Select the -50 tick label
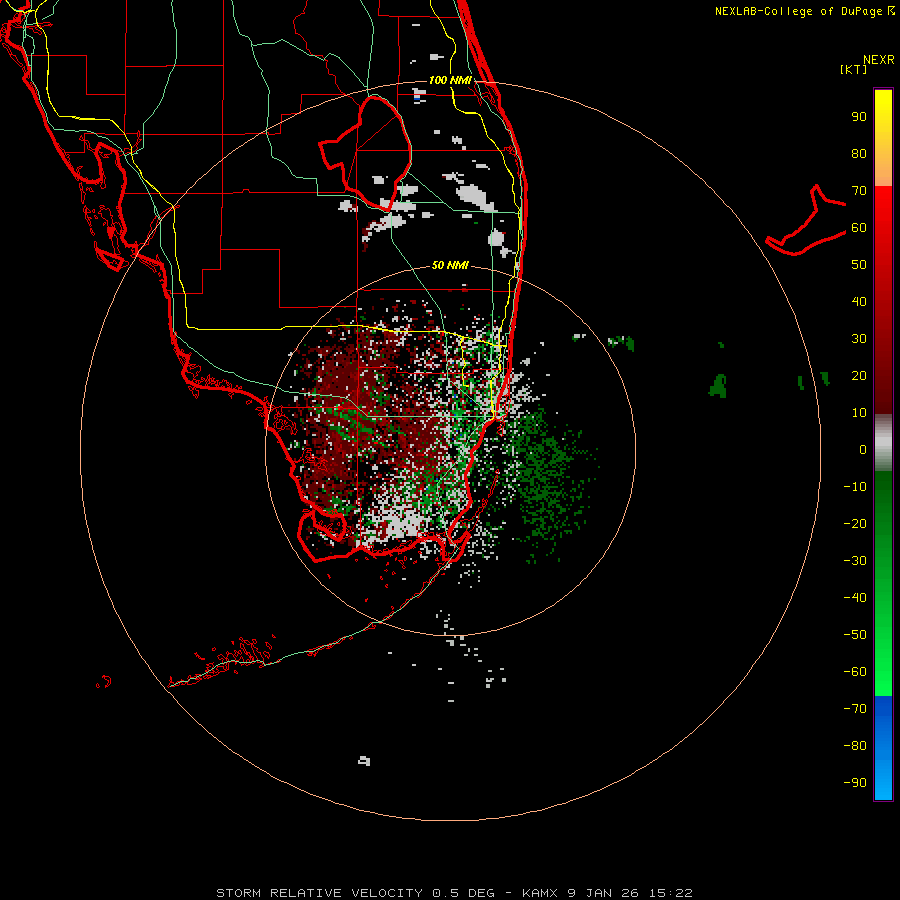This screenshot has height=900, width=900. tap(855, 635)
